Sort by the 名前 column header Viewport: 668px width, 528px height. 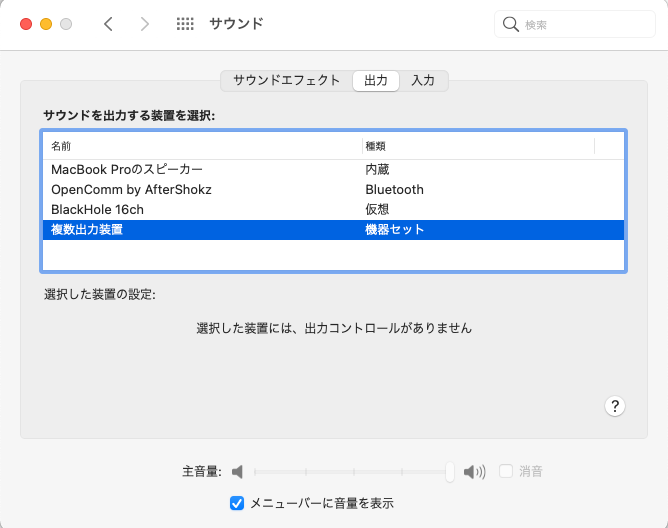click(x=202, y=146)
